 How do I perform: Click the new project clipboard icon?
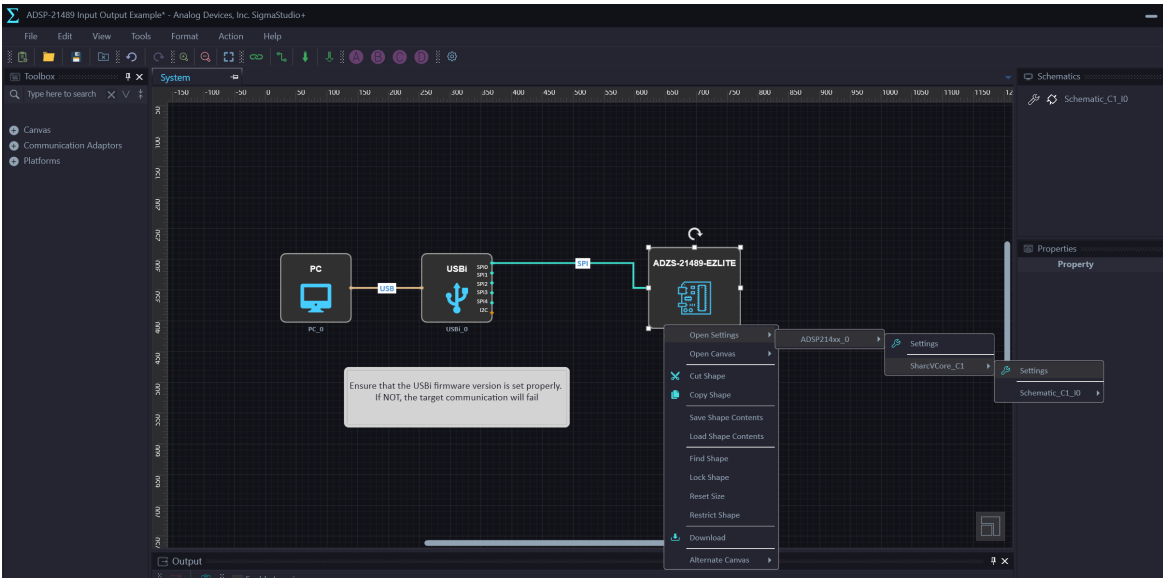[22, 57]
